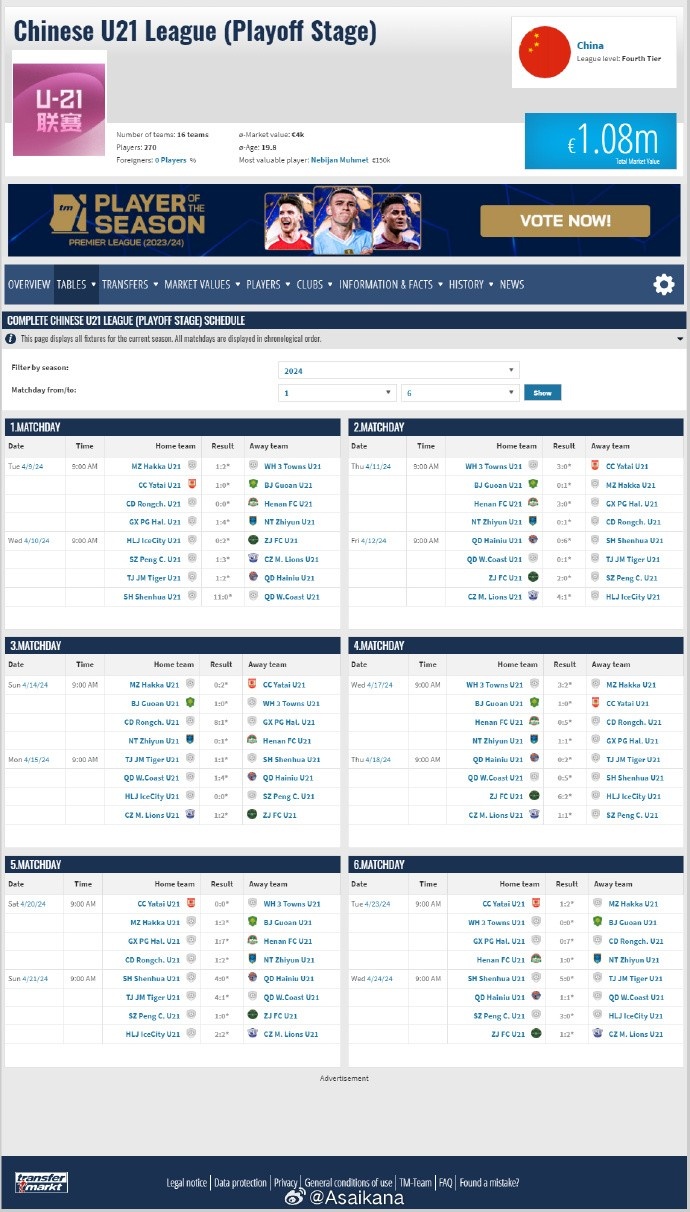Open the Matchday from dropdown showing 1
The width and height of the screenshot is (690, 1212).
[x=338, y=393]
